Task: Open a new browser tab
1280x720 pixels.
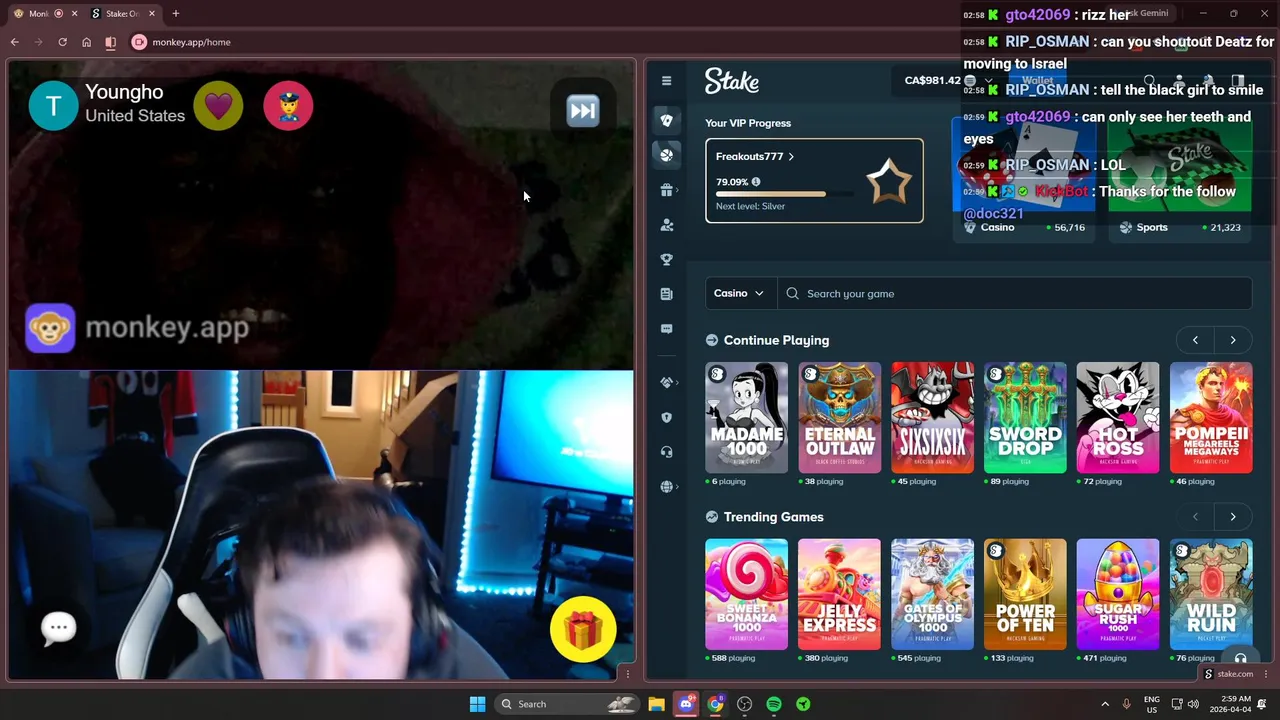Action: 176,13
